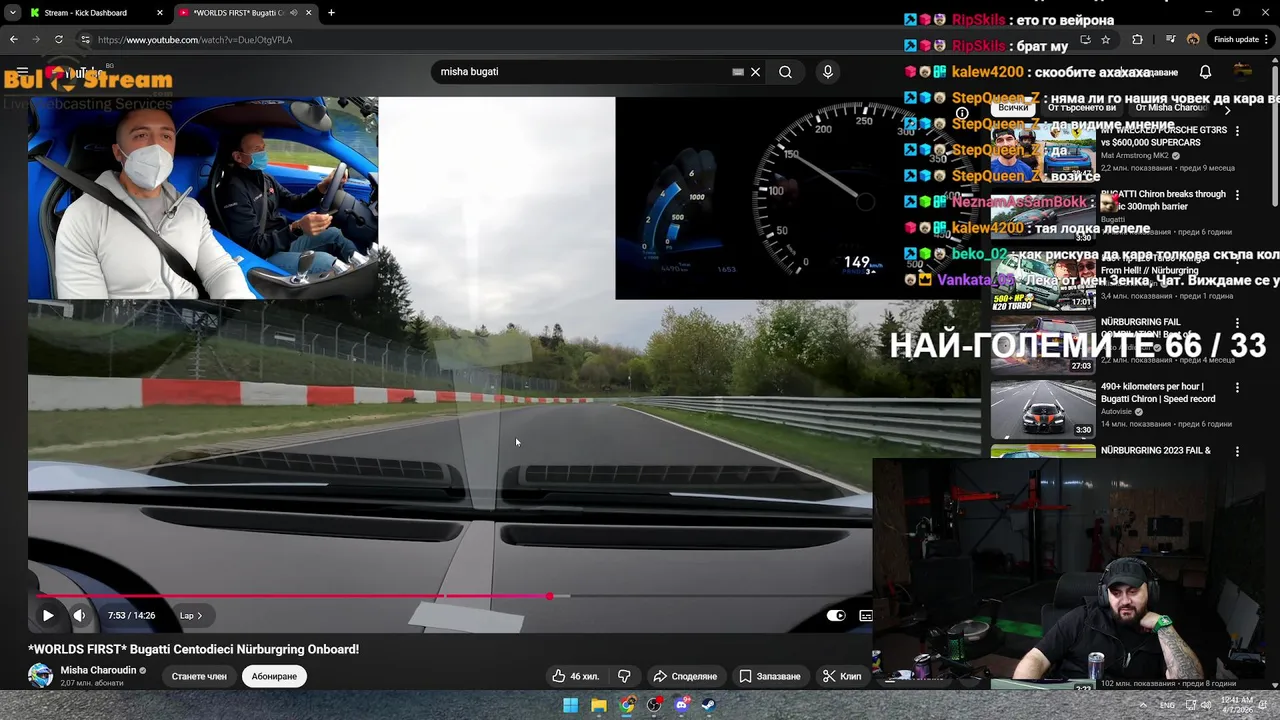
Task: Open options for Bugatti Chiron 300mph video
Action: [1237, 195]
